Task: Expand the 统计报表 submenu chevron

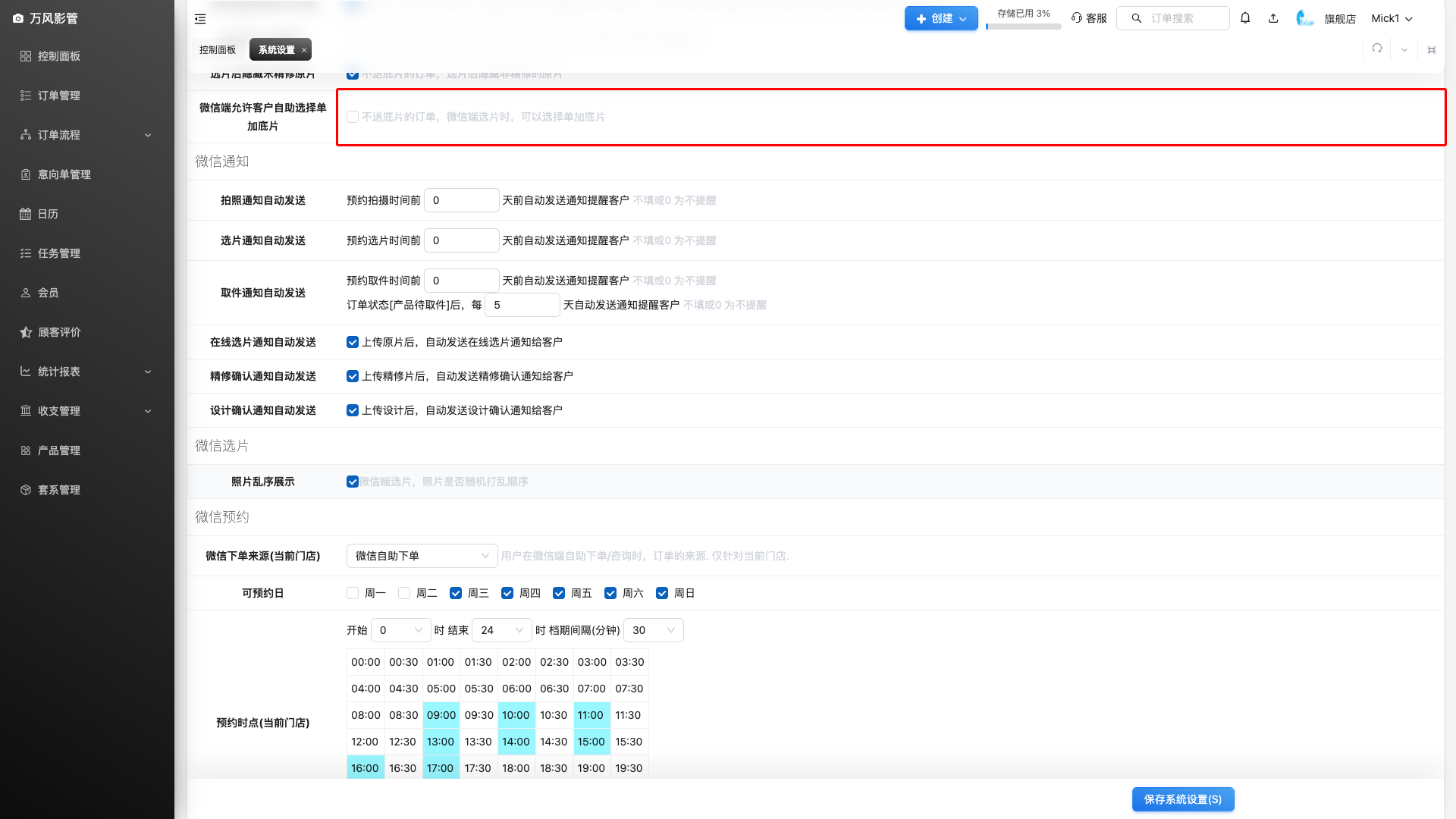Action: [148, 372]
